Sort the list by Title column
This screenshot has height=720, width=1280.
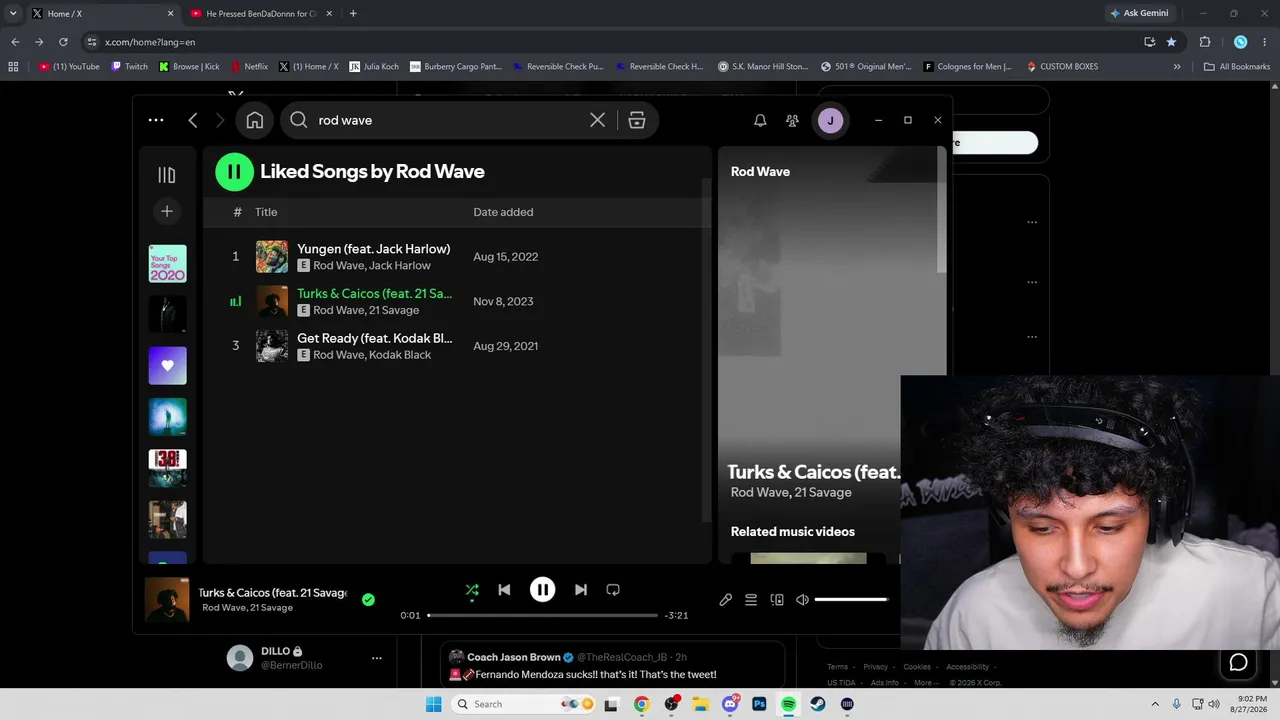pos(266,212)
